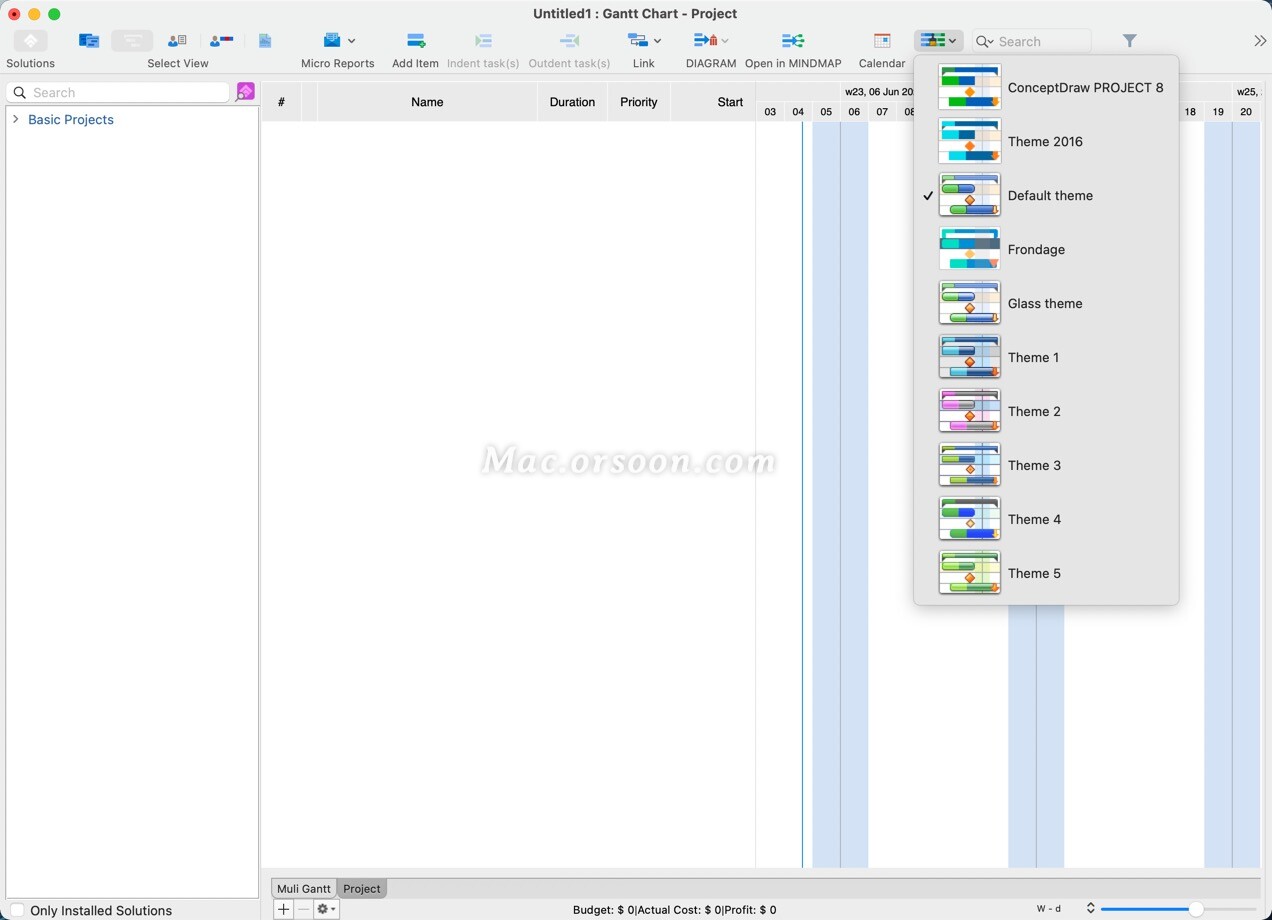Open the Solutions panel button

click(30, 41)
